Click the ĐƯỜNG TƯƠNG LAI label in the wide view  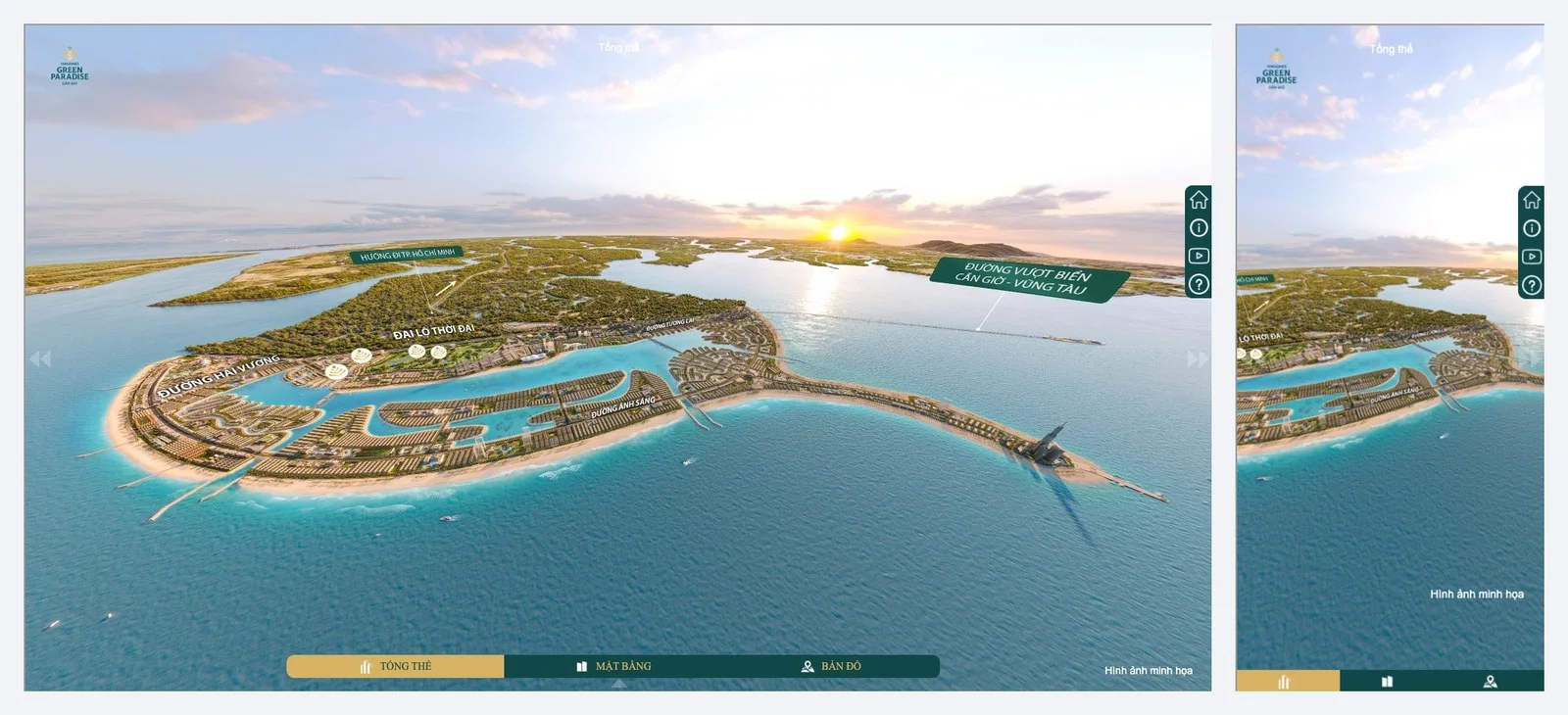pos(670,323)
